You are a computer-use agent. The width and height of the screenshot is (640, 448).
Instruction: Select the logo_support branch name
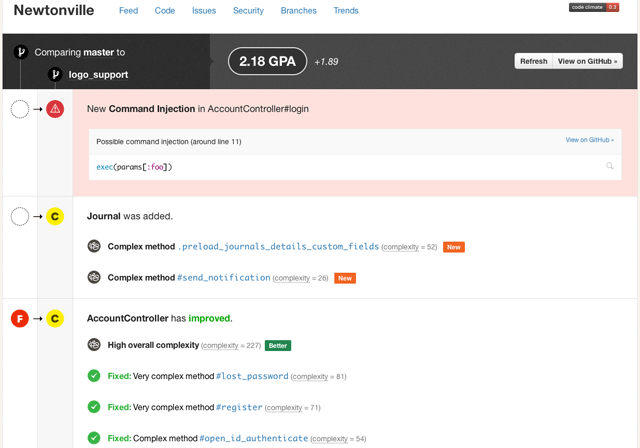[98, 75]
